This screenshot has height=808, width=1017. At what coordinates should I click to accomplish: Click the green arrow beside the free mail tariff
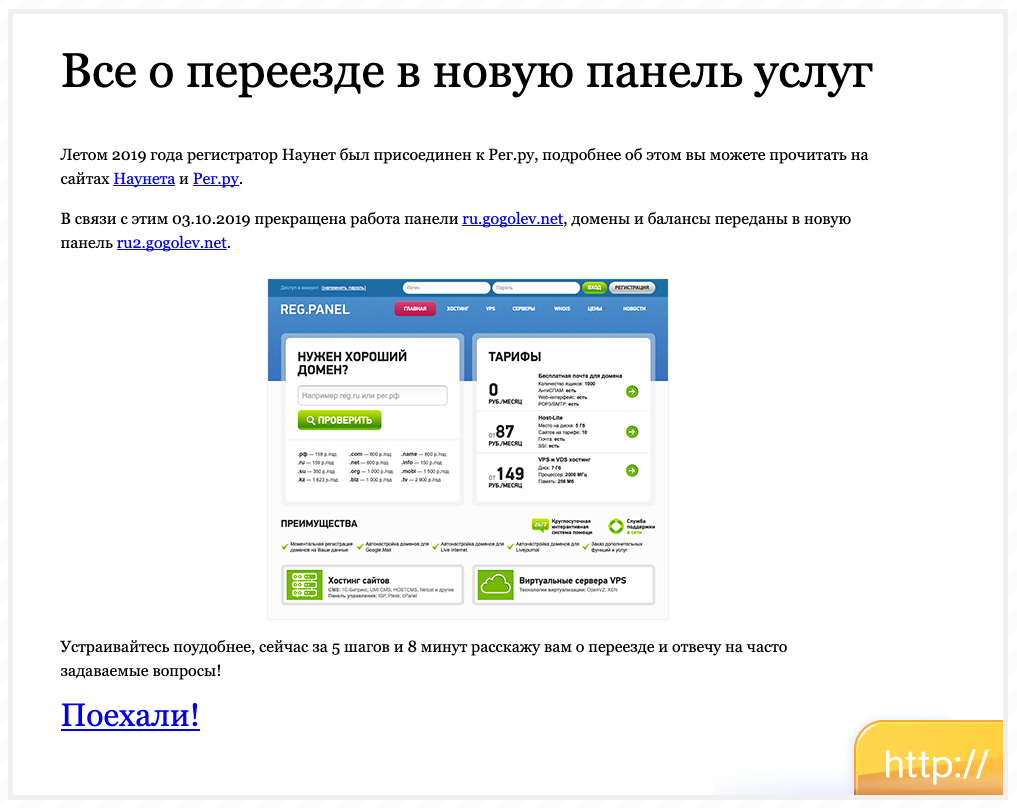pos(631,392)
